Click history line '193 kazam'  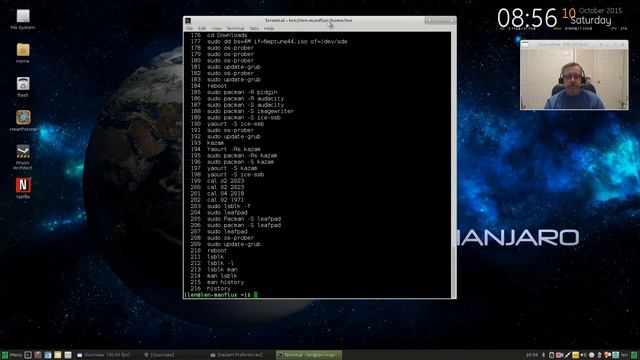(x=207, y=143)
